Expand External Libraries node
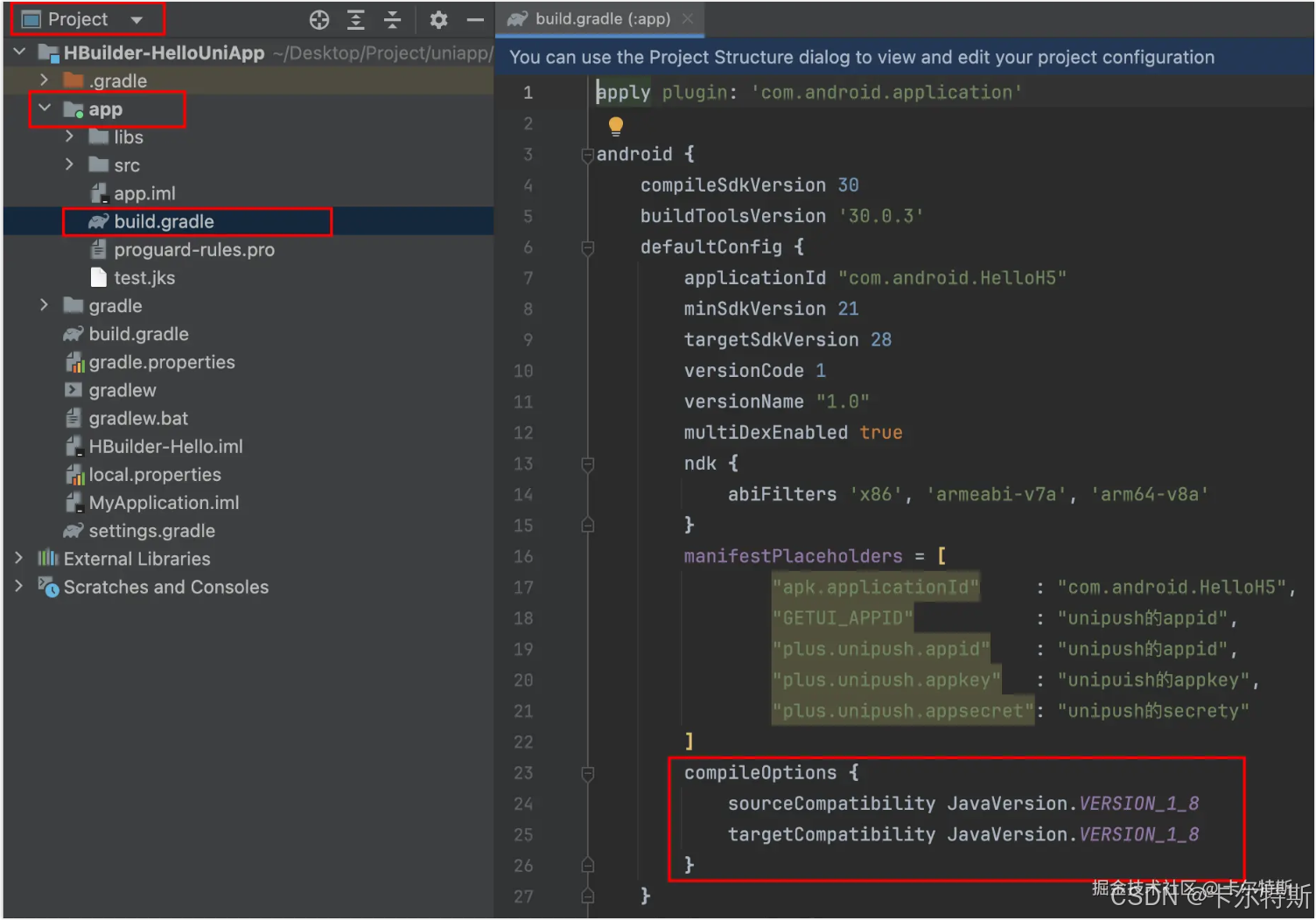 (x=19, y=558)
